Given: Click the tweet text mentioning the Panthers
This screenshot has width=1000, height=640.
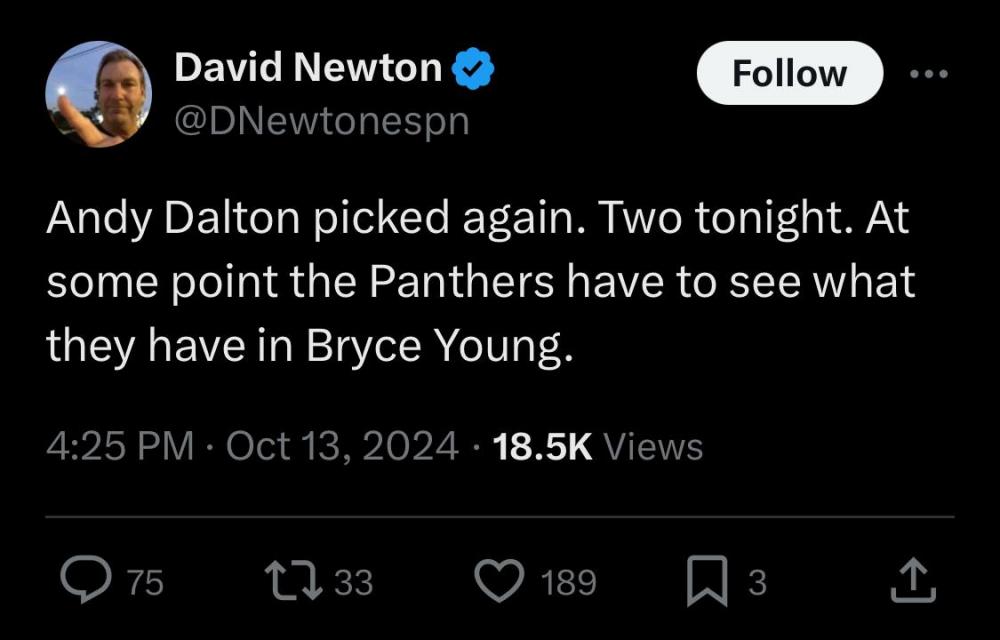Looking at the screenshot, I should click(480, 283).
